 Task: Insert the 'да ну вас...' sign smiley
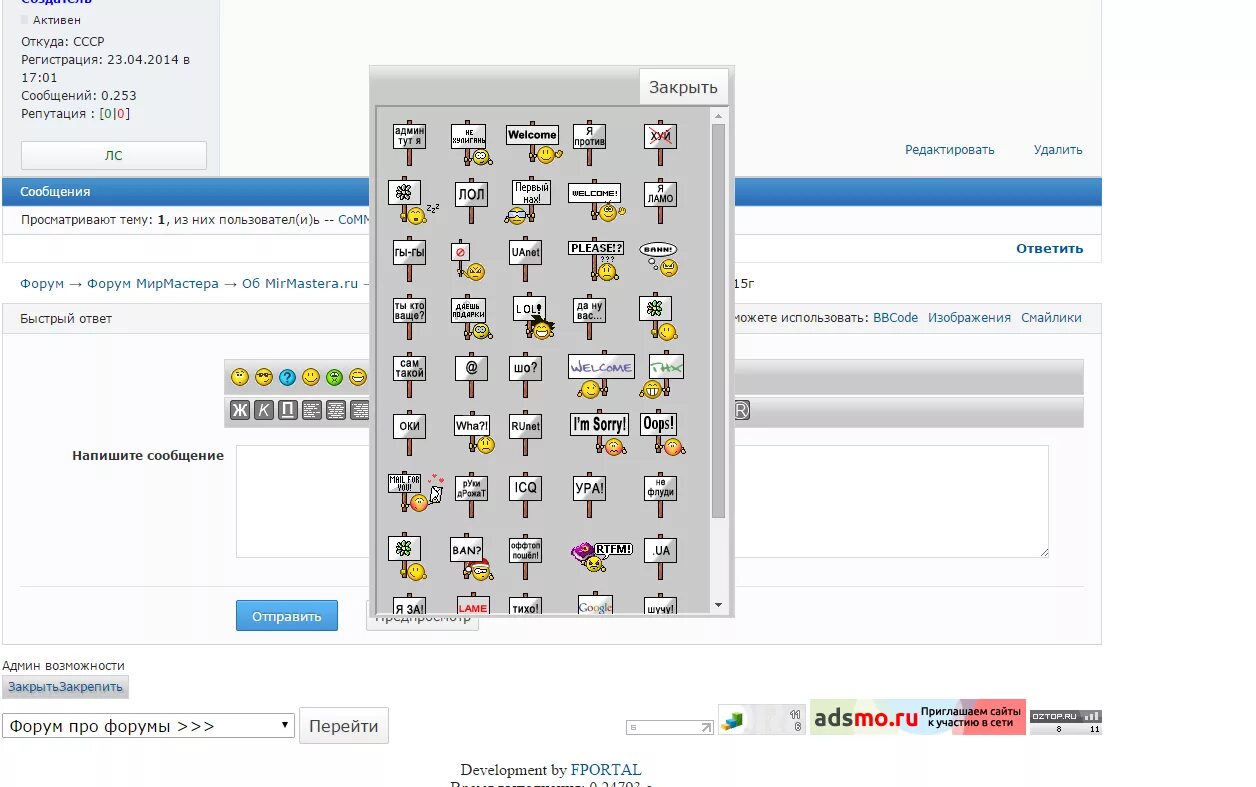[x=589, y=317]
